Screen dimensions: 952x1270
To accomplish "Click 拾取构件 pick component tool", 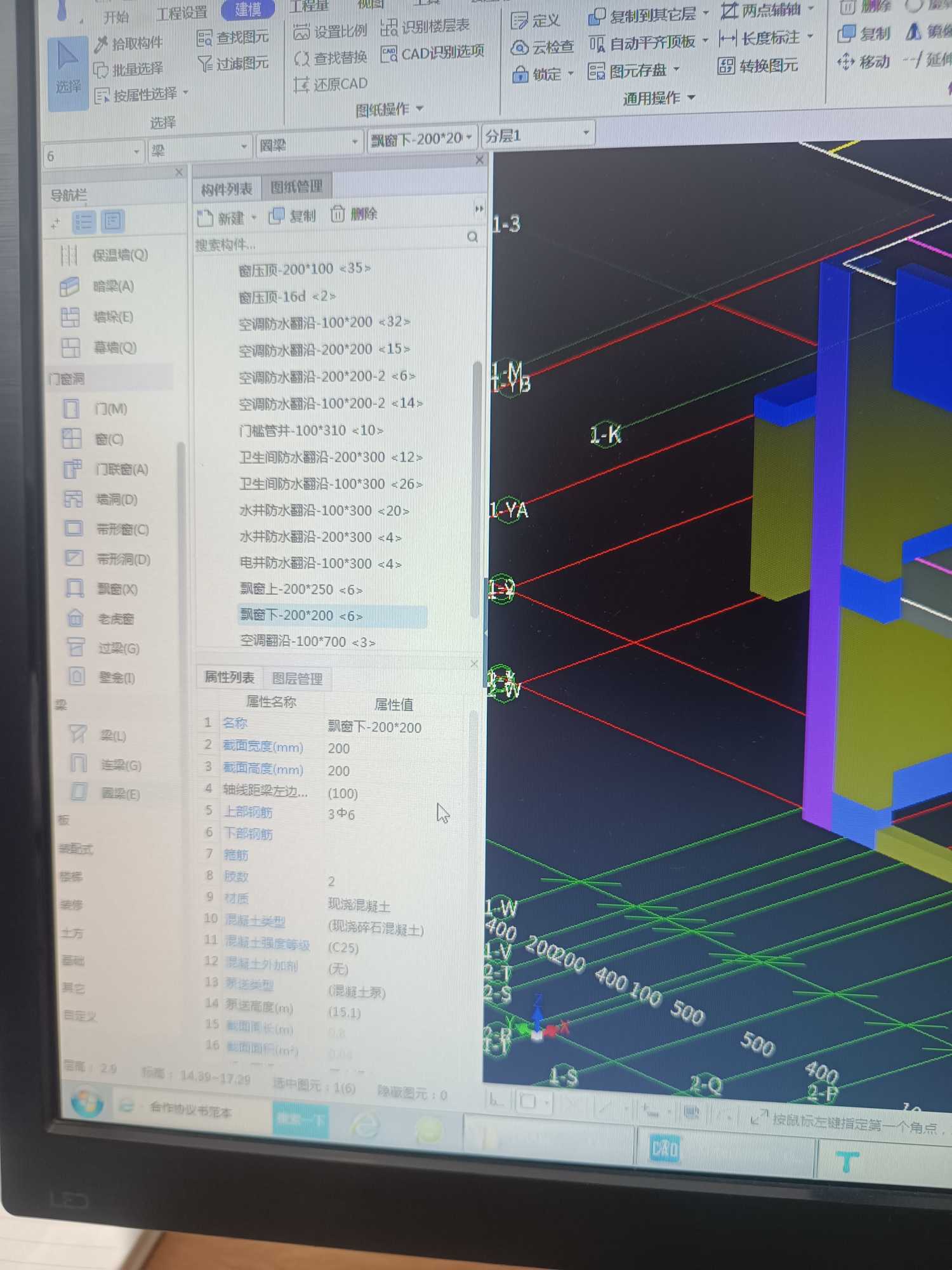I will [129, 43].
